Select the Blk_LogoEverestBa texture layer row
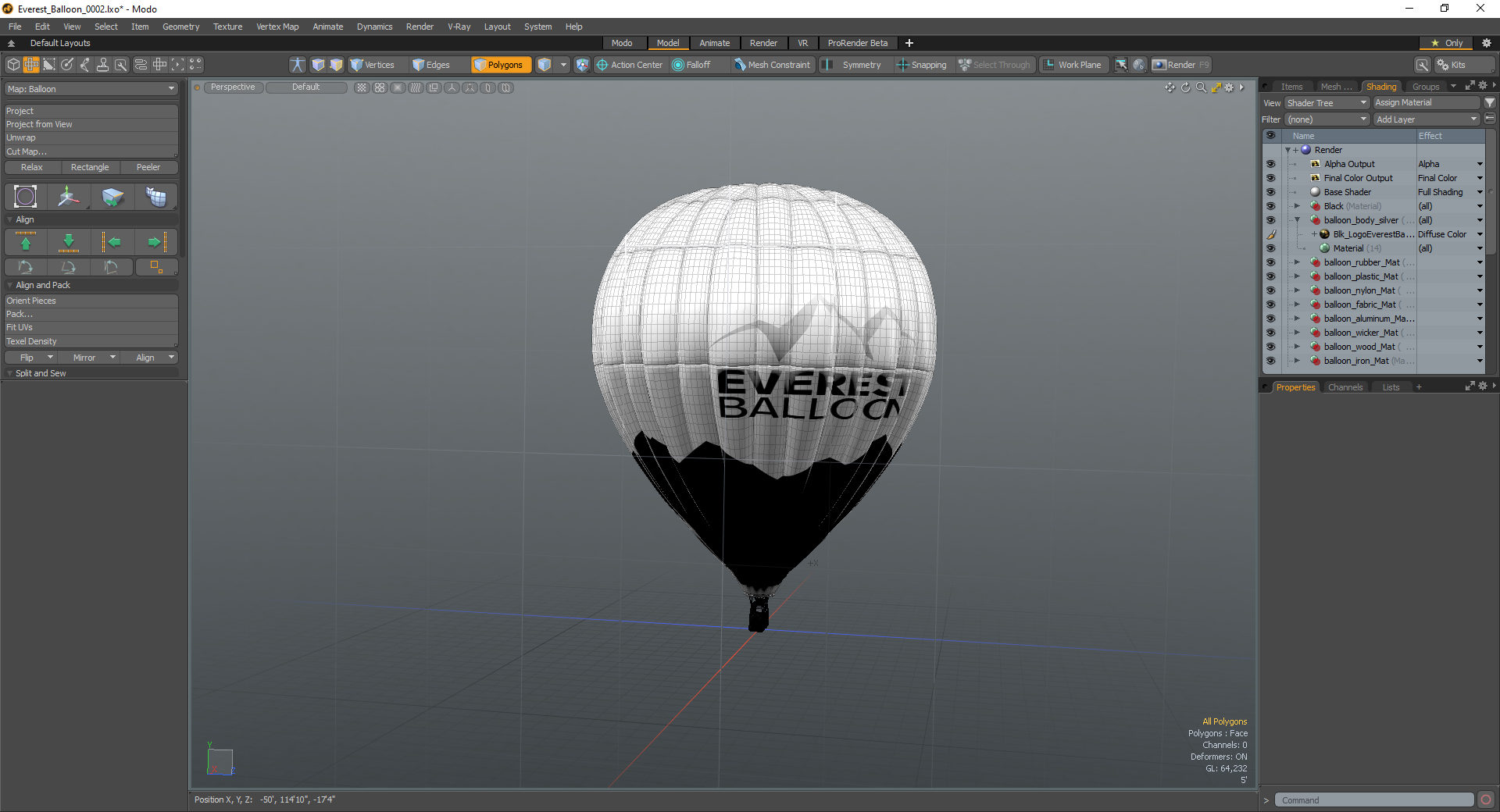The width and height of the screenshot is (1500, 812). (1373, 234)
